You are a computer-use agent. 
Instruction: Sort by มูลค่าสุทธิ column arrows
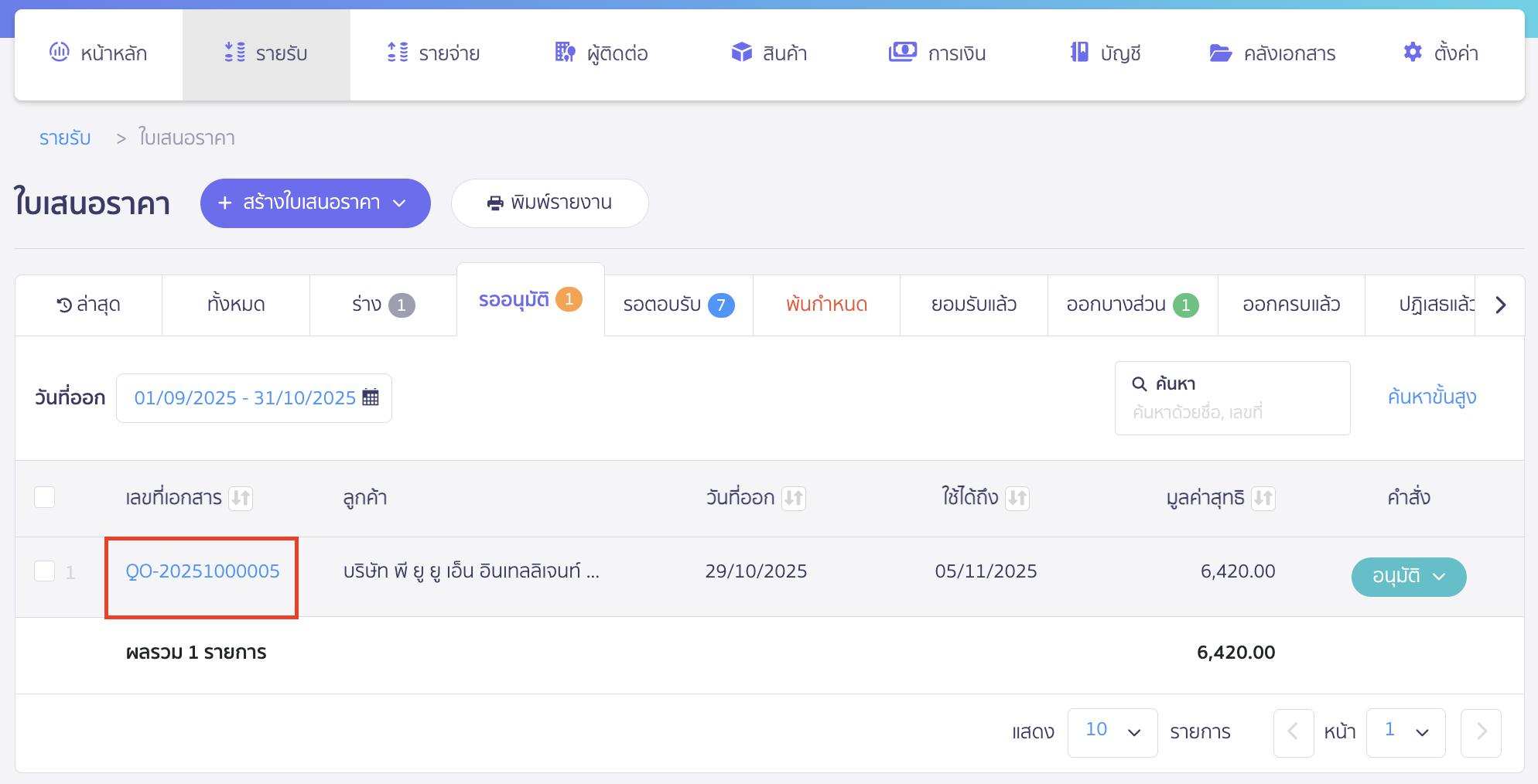pos(1263,498)
